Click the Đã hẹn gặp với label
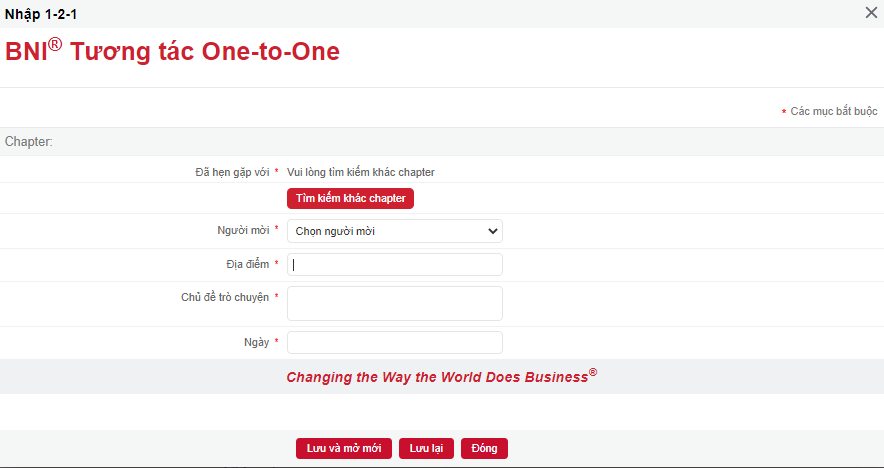 tap(232, 173)
